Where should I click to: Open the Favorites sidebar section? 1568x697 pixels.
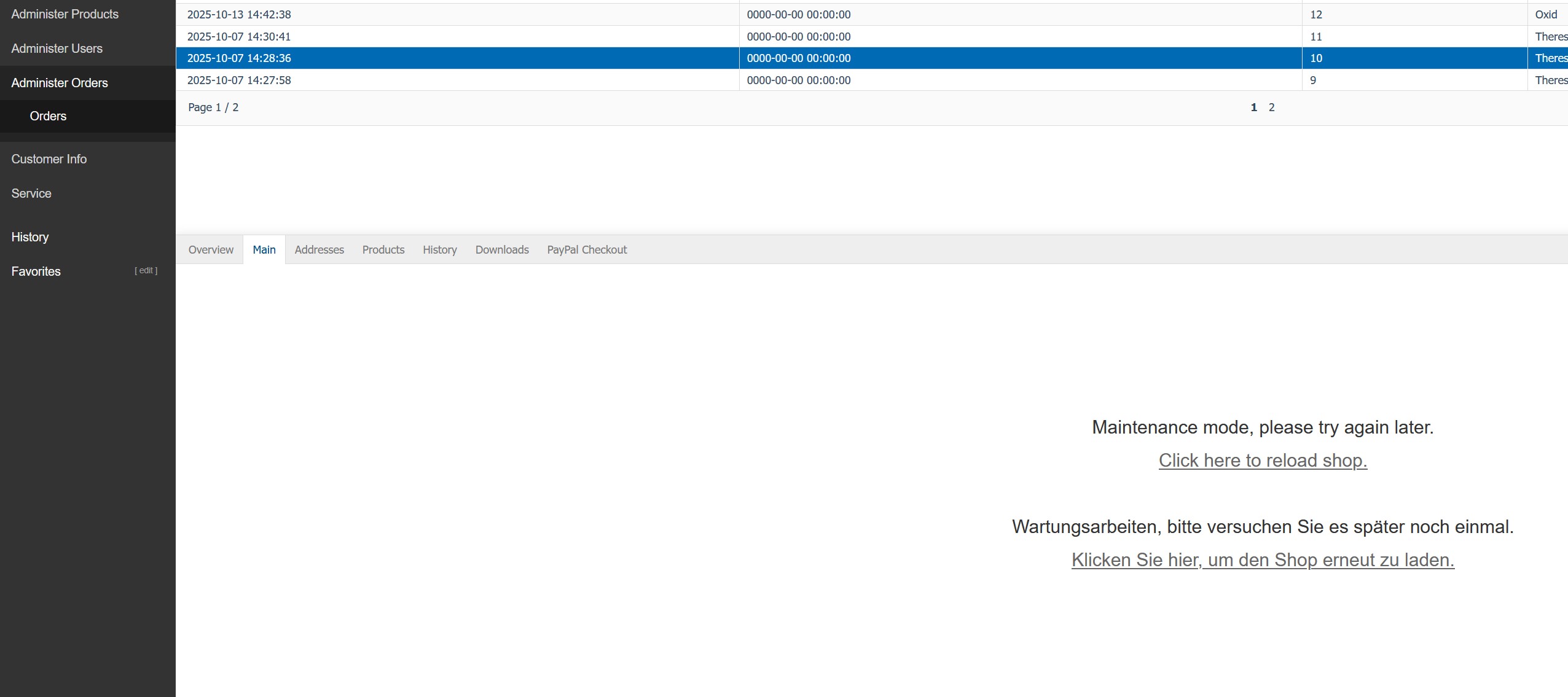click(36, 271)
